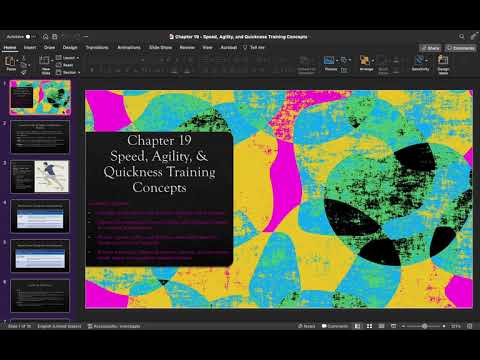
Task: Expand the Sensitivity dropdown arrow
Action: tap(426, 61)
